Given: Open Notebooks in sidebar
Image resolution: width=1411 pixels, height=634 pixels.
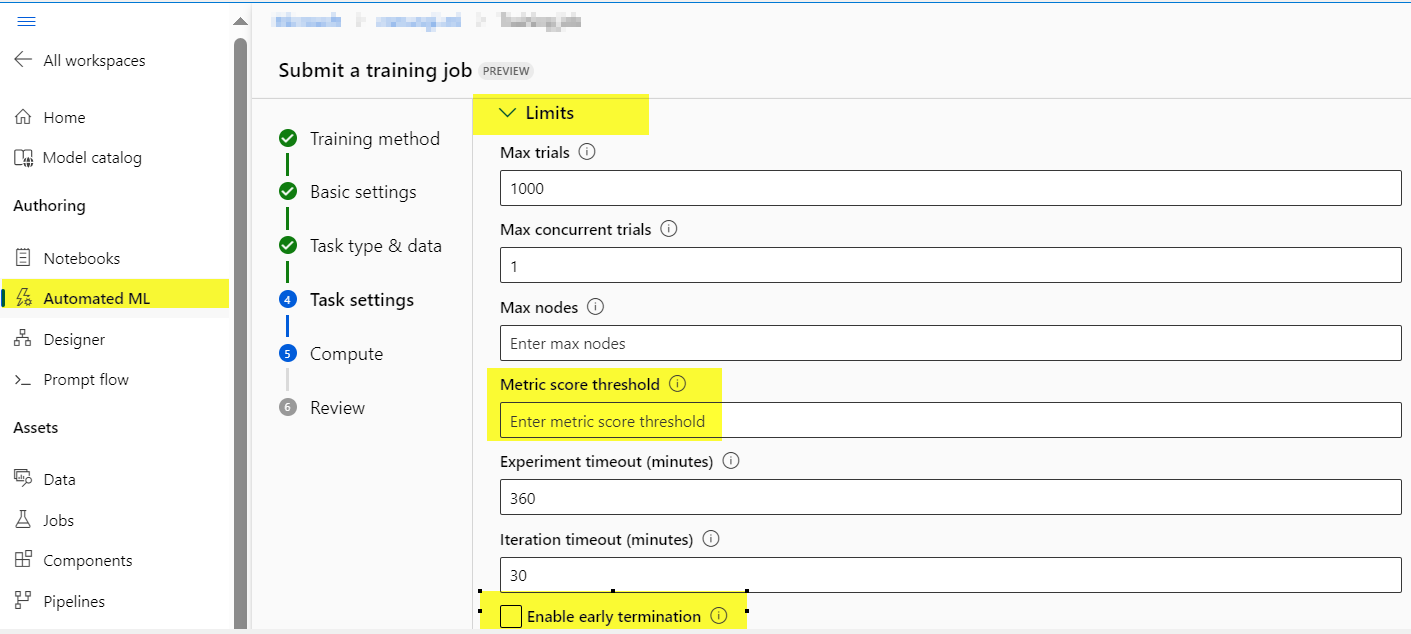Looking at the screenshot, I should (82, 258).
